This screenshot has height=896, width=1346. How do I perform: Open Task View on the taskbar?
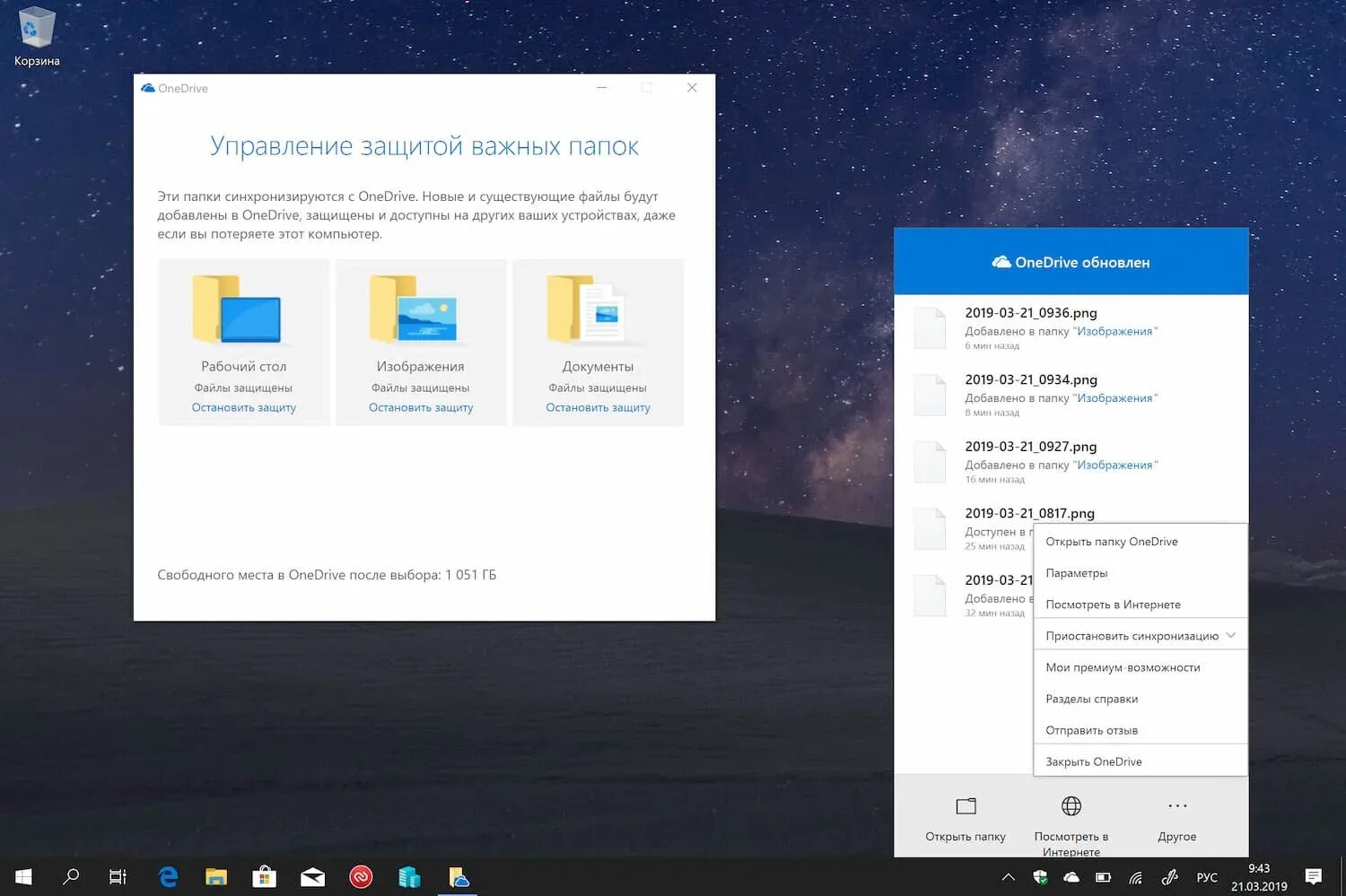[118, 876]
